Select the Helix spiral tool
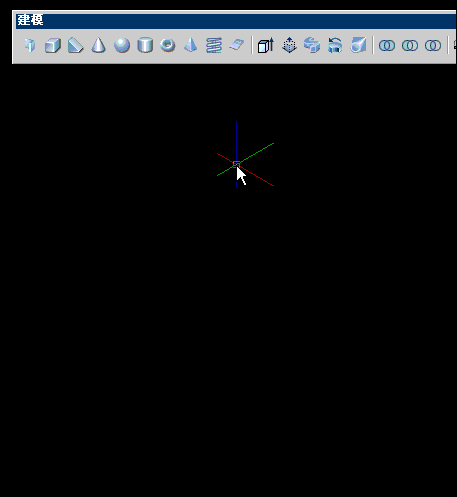Image resolution: width=457 pixels, height=497 pixels. point(214,45)
